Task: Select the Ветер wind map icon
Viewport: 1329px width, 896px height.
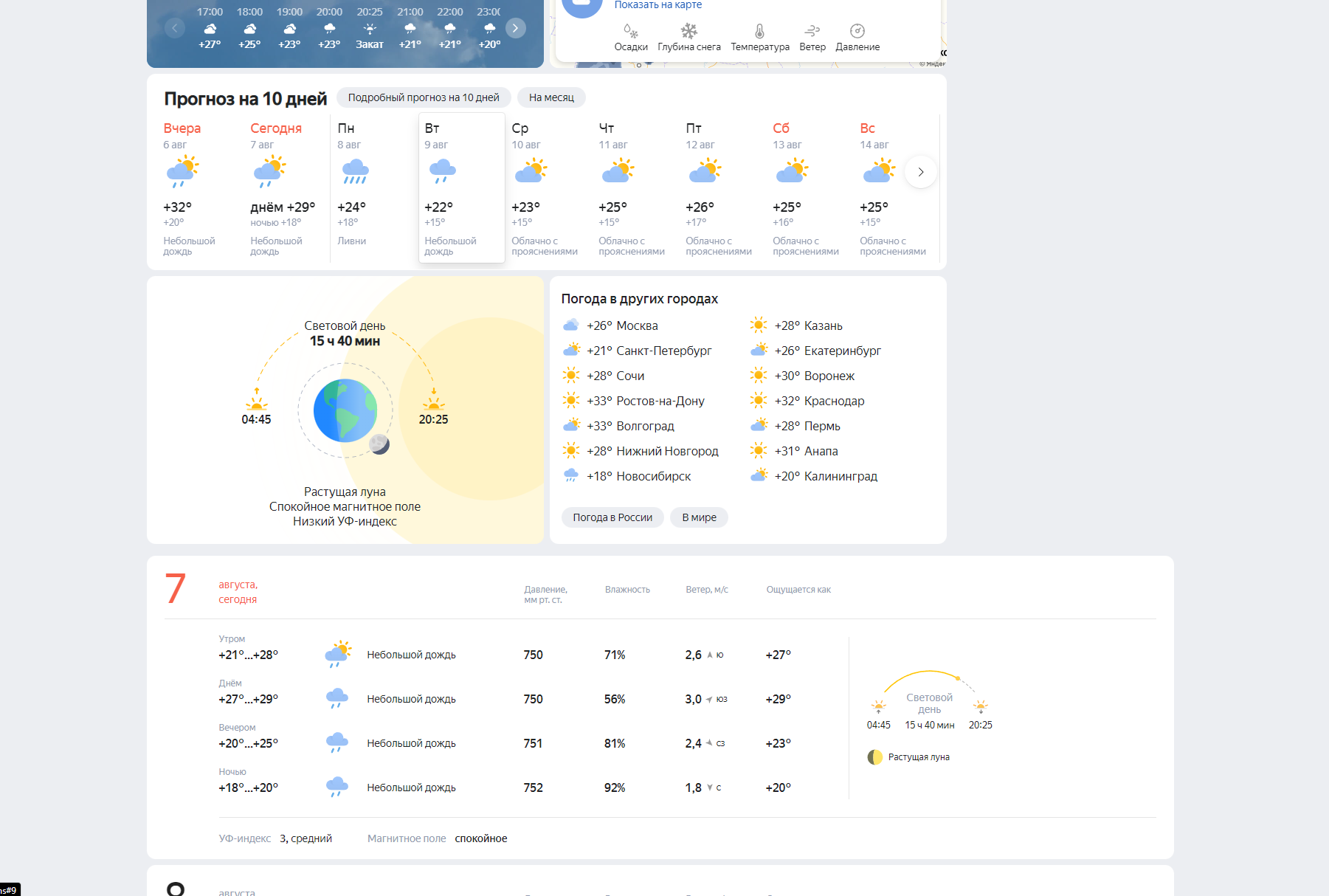Action: click(x=812, y=31)
